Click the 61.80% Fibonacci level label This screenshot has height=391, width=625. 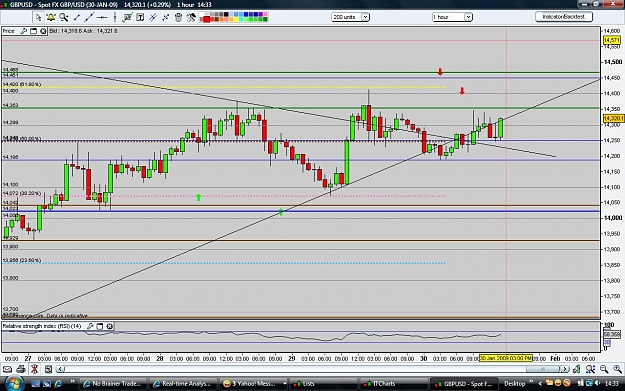pos(22,84)
